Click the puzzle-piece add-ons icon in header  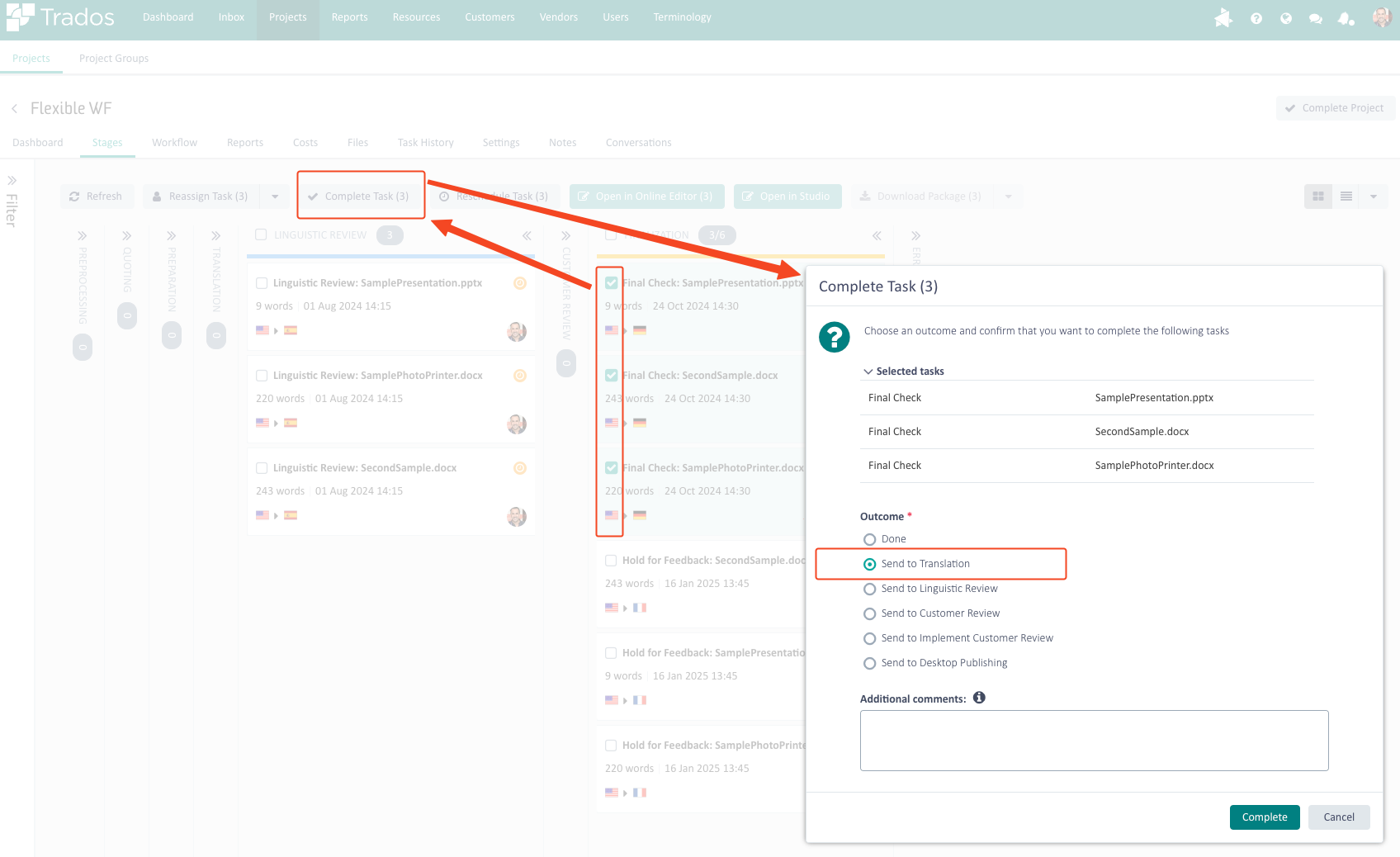1223,18
